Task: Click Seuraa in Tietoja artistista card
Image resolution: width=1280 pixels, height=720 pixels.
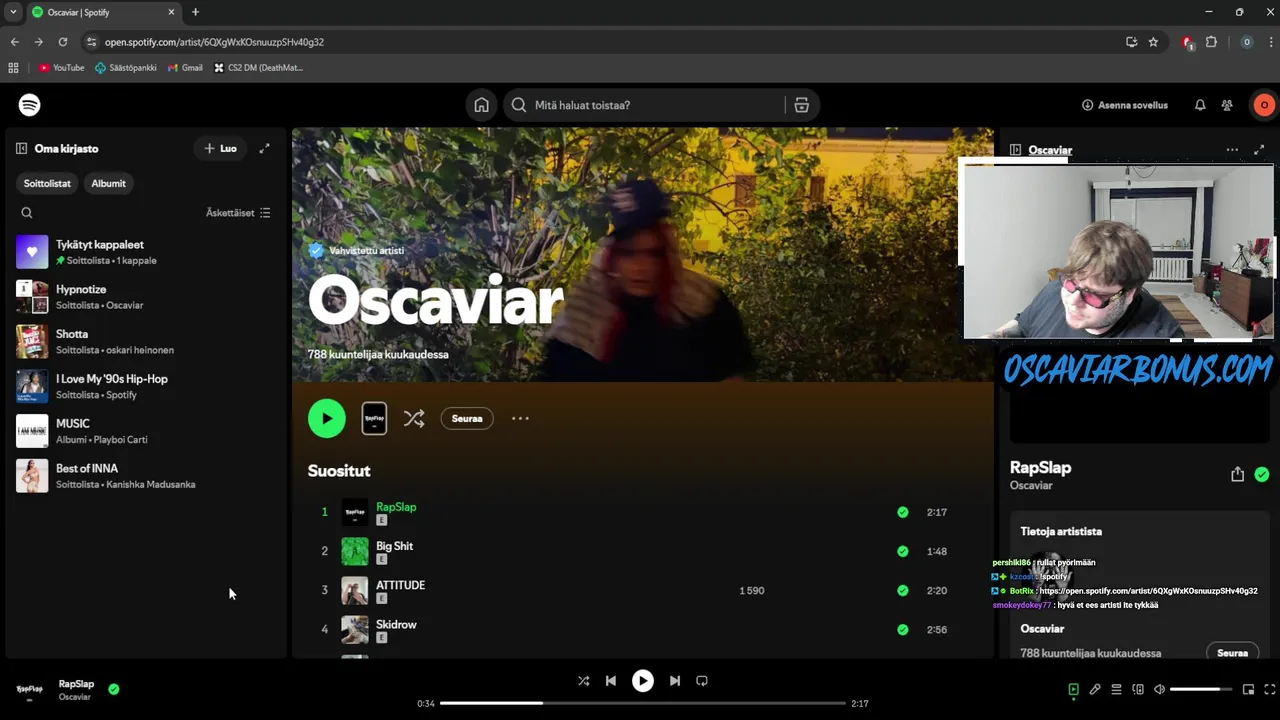Action: 1232,653
